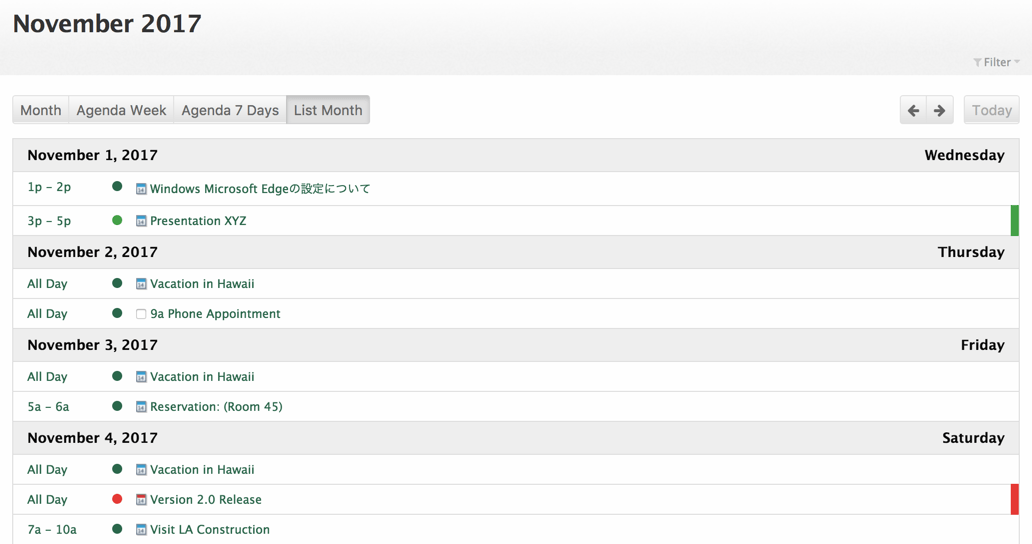Click red color bar on Version 2.0 Release row
Image resolution: width=1032 pixels, height=544 pixels.
[1014, 500]
